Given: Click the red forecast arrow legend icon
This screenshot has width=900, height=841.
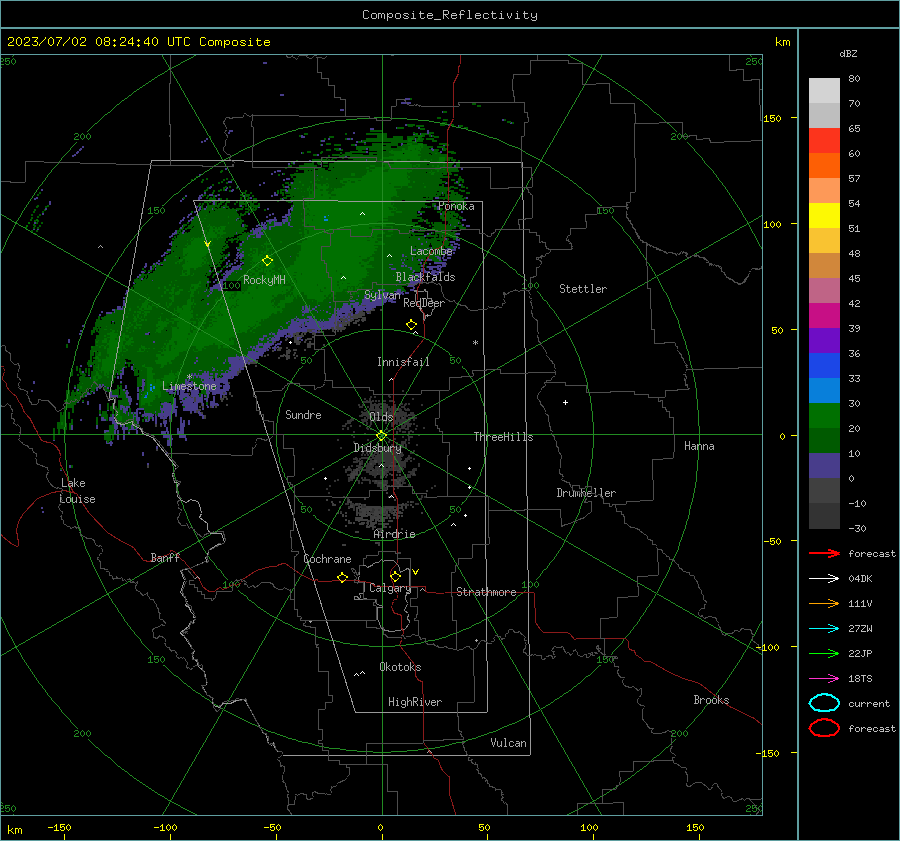Looking at the screenshot, I should pos(824,553).
